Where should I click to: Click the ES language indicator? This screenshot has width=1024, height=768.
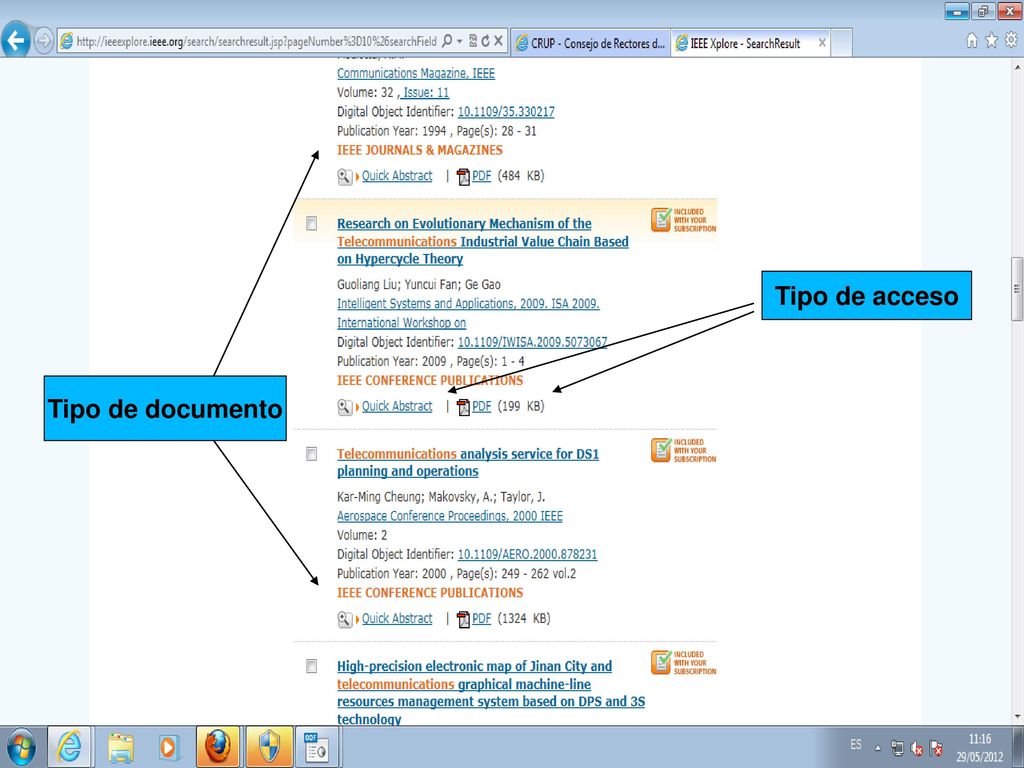856,745
